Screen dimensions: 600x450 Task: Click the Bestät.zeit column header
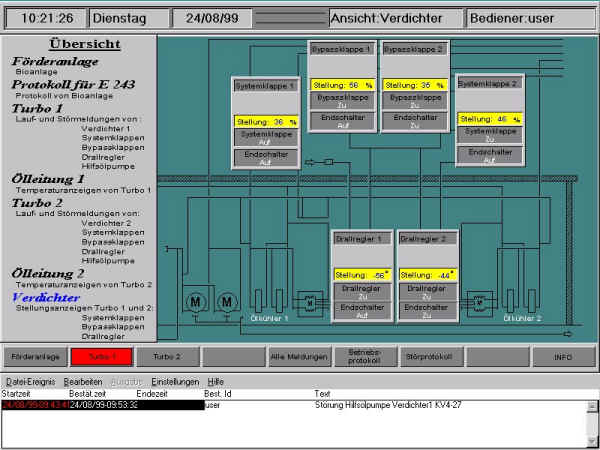(x=87, y=394)
